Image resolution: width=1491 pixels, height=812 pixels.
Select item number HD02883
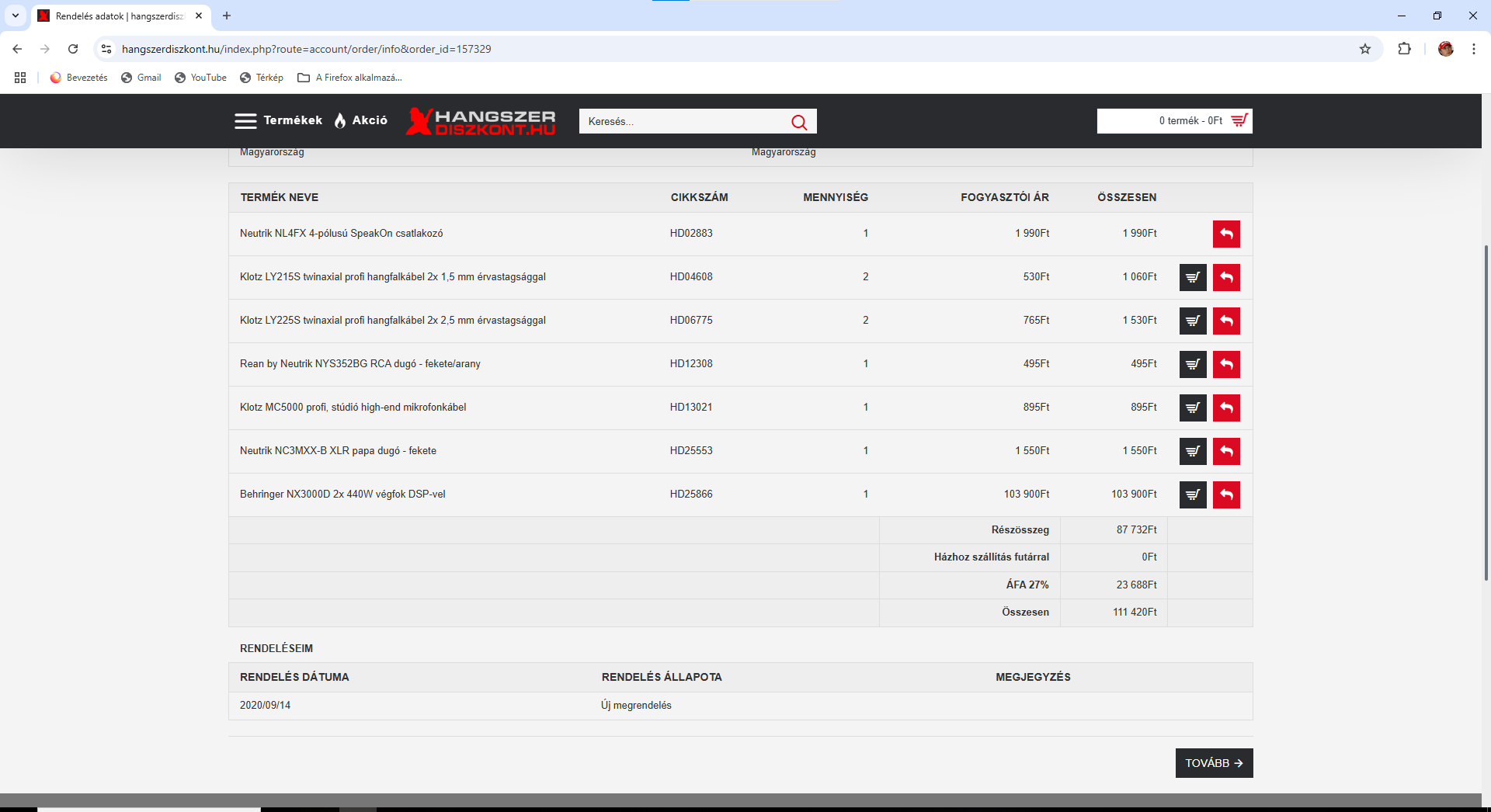[691, 234]
